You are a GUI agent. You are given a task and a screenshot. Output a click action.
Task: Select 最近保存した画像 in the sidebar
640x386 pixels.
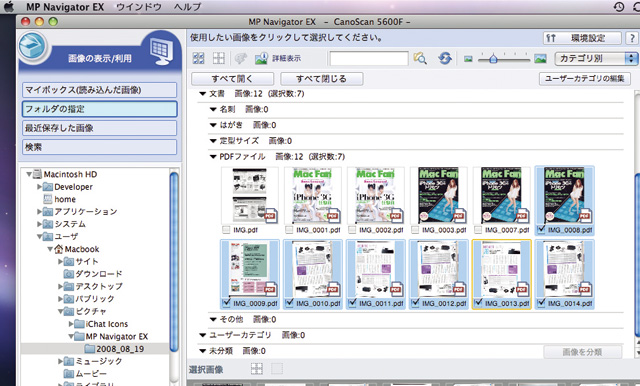99,128
